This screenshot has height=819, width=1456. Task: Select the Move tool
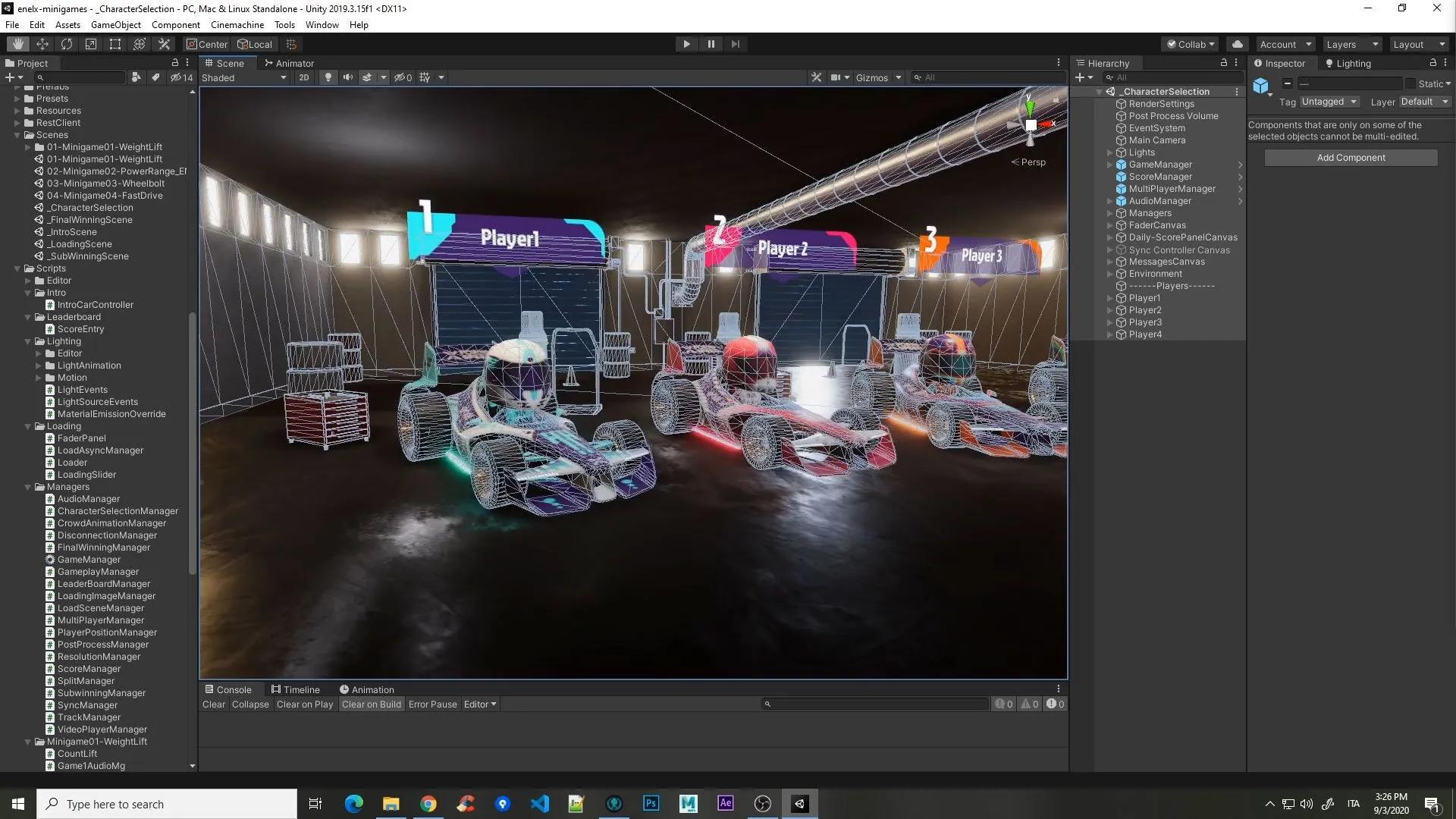coord(42,44)
